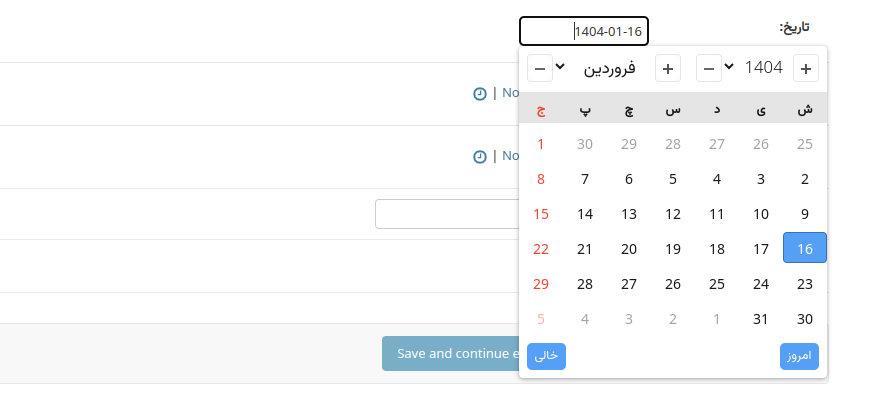Image resolution: width=869 pixels, height=403 pixels.
Task: Go to the next month with the plus button
Action: click(x=668, y=68)
